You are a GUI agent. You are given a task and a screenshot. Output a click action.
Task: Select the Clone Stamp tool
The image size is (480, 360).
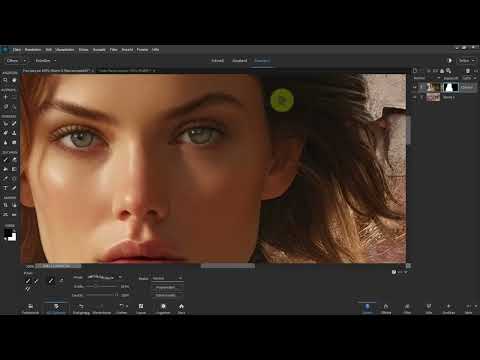pos(14,133)
